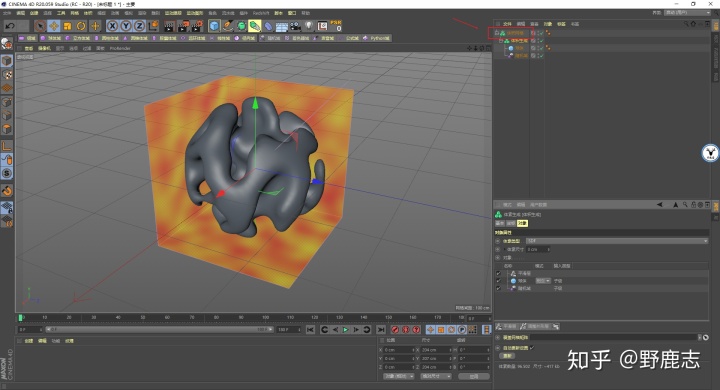
Task: Collapse the top Volume Mesher object in tree
Action: [496, 33]
